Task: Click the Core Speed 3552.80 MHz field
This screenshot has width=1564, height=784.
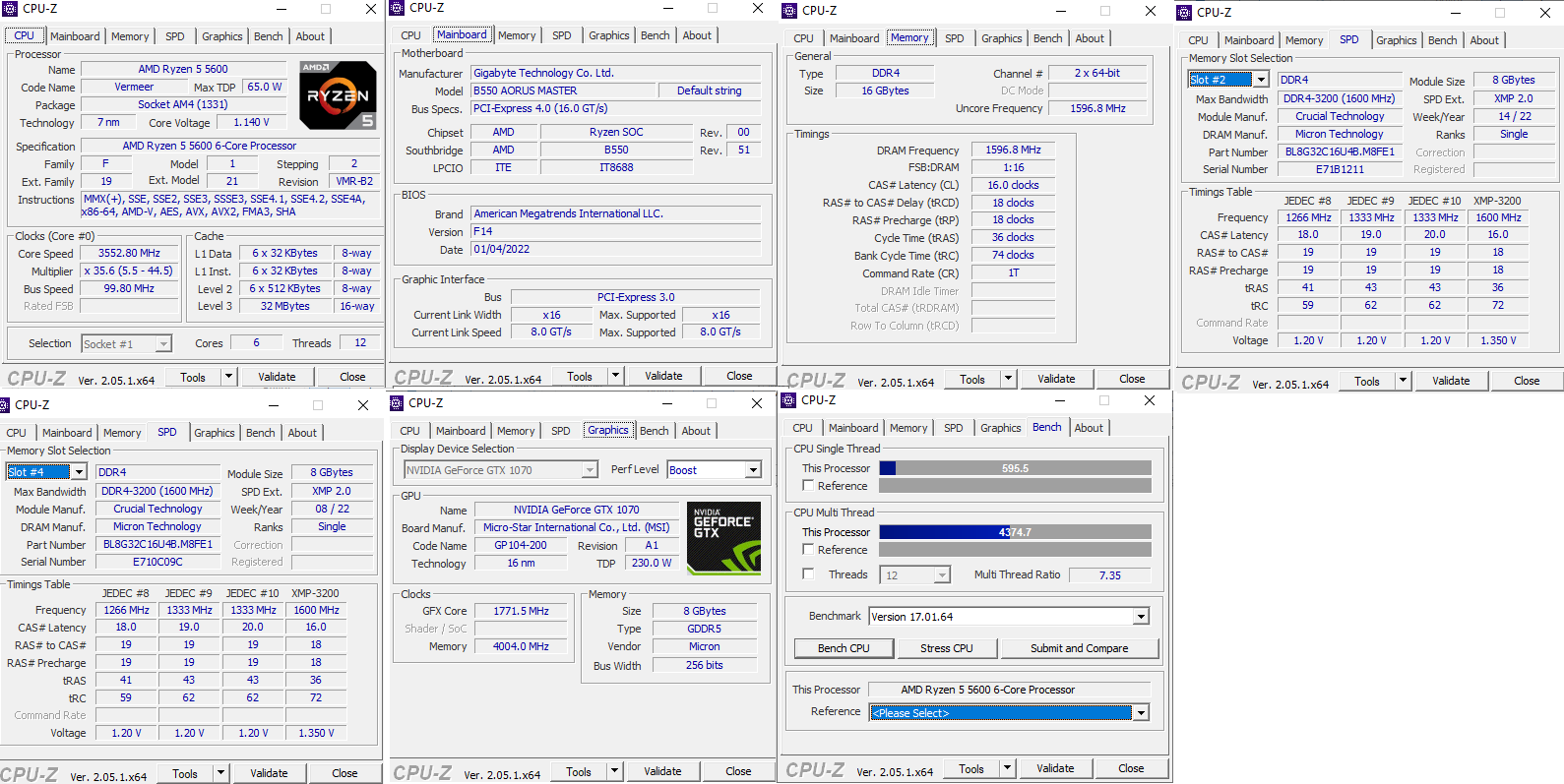Action: coord(130,254)
